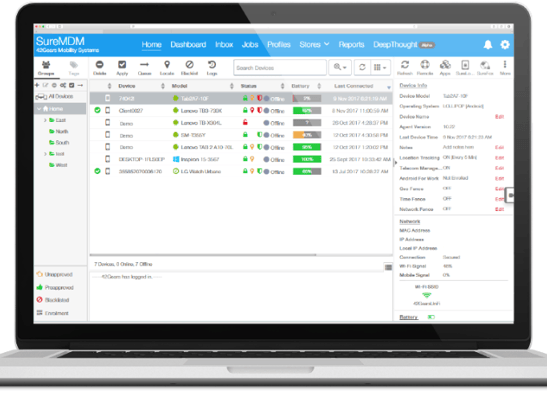Click the green lock on SM-T355Y row
This screenshot has height=393, width=547.
click(x=245, y=135)
